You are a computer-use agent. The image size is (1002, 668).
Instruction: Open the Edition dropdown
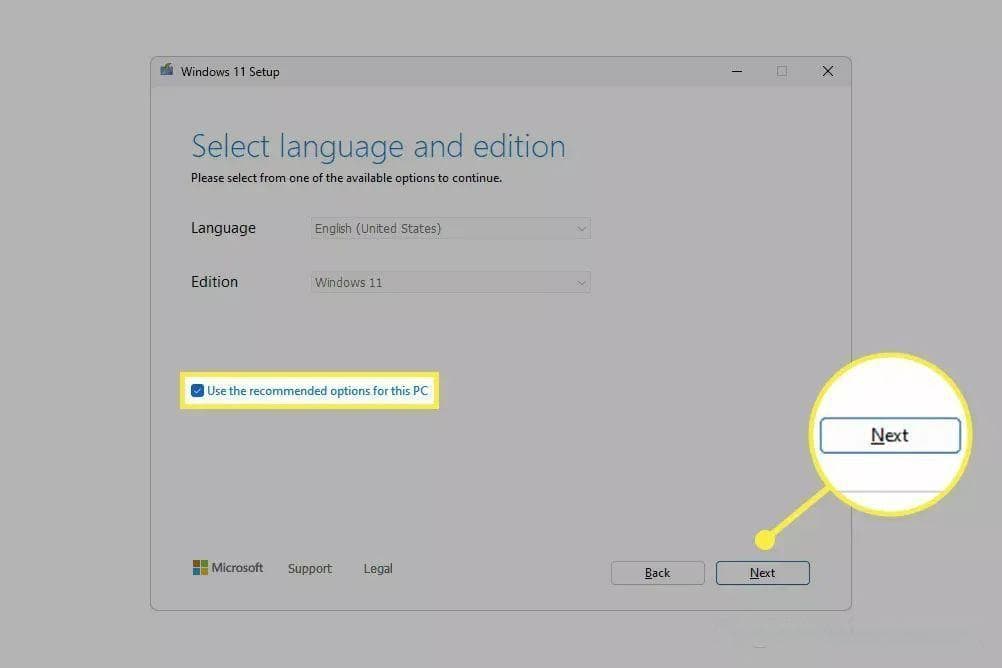(x=451, y=282)
